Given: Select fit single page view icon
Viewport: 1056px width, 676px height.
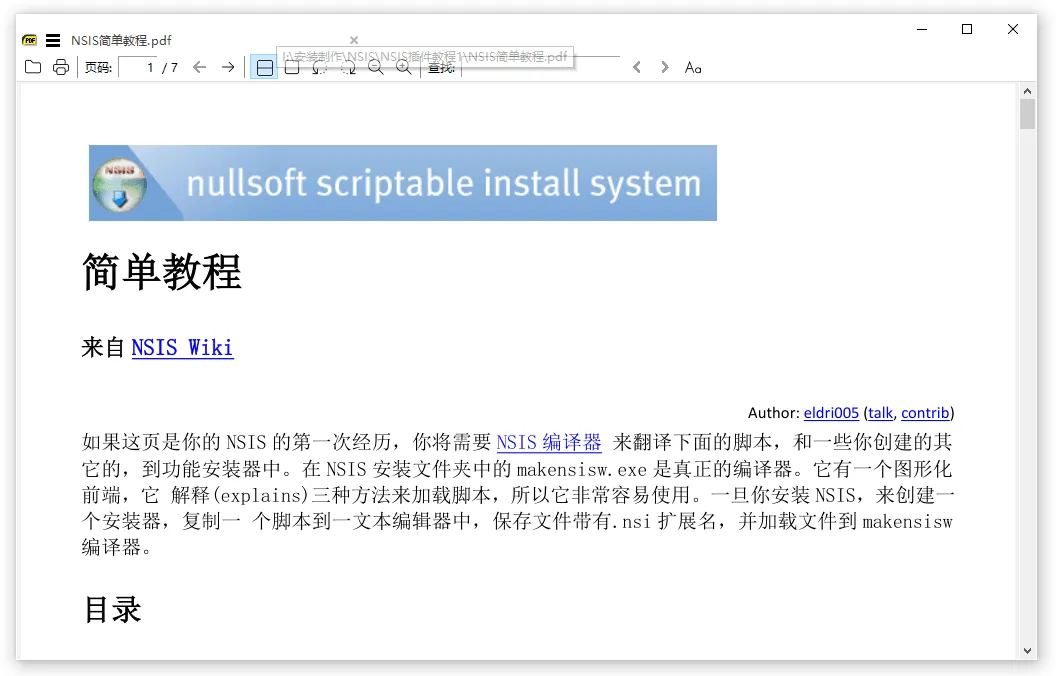Looking at the screenshot, I should point(292,67).
